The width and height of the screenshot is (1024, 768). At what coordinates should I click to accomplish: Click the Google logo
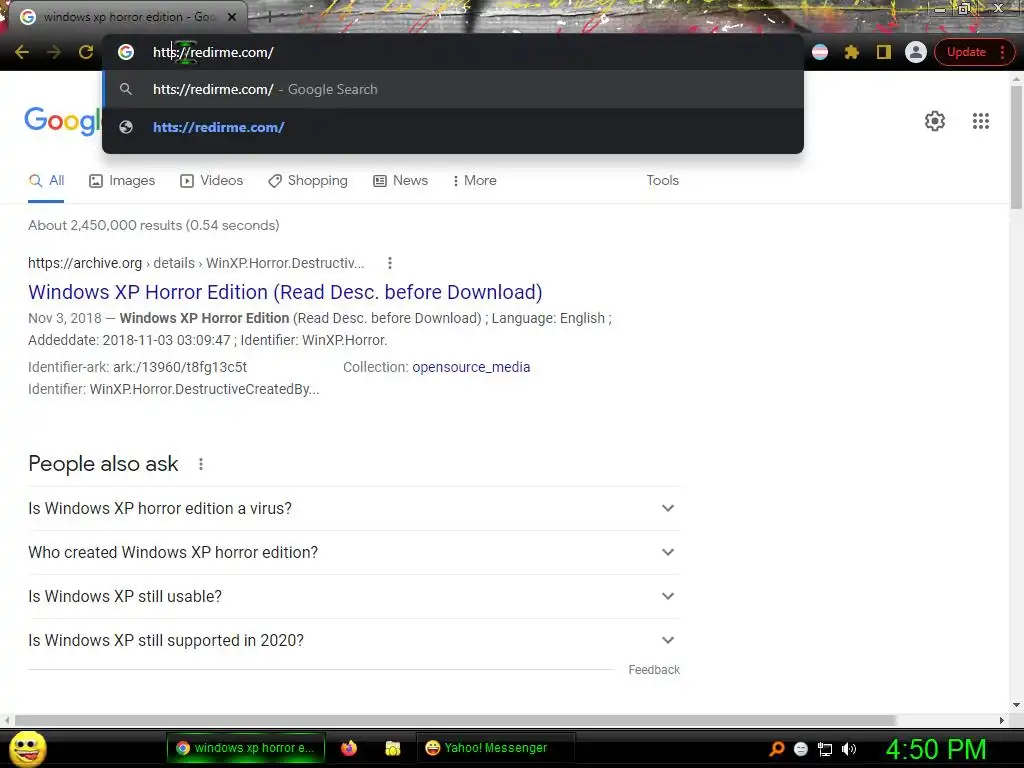click(63, 121)
